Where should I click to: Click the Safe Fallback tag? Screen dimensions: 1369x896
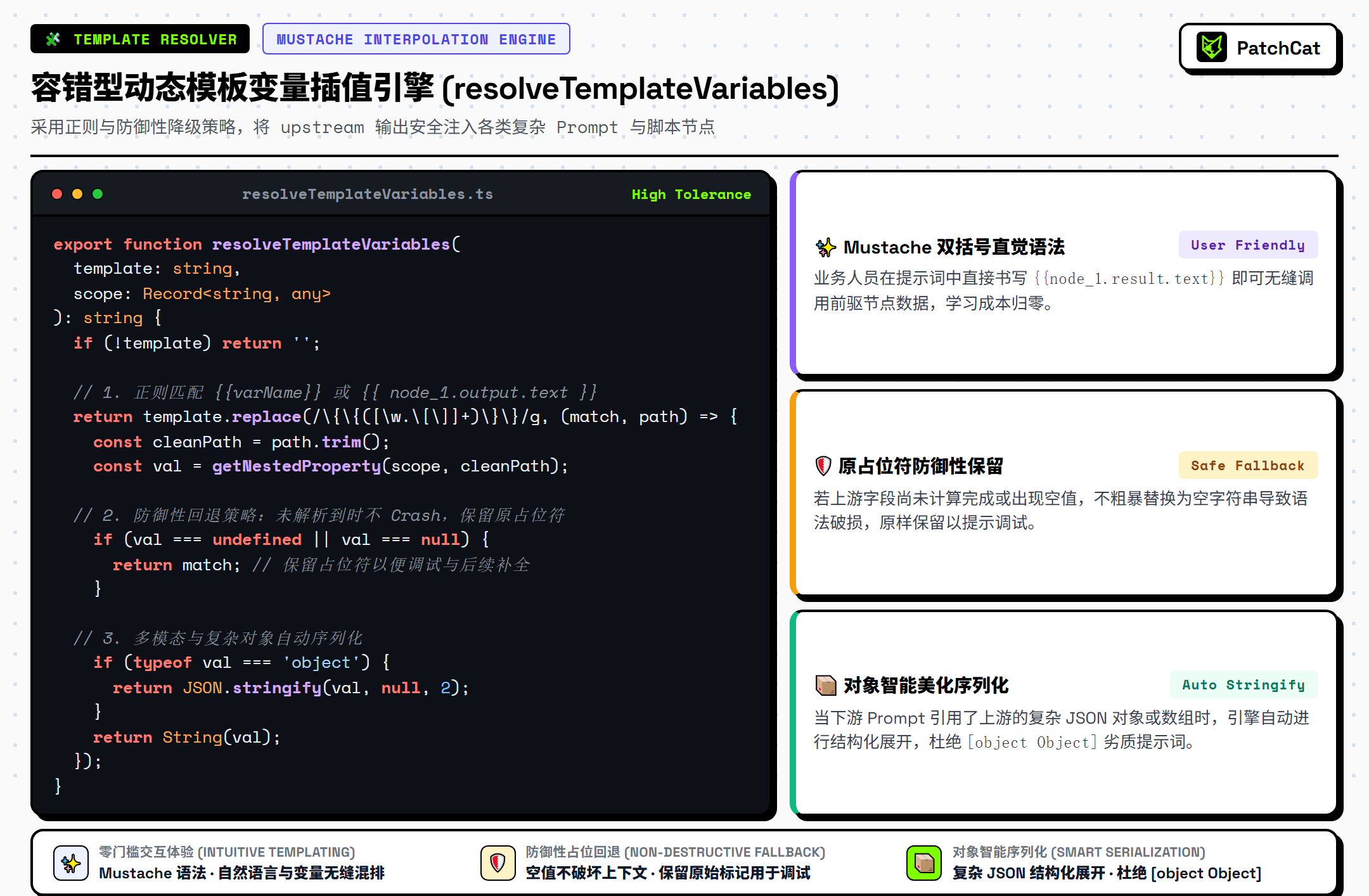pyautogui.click(x=1248, y=466)
